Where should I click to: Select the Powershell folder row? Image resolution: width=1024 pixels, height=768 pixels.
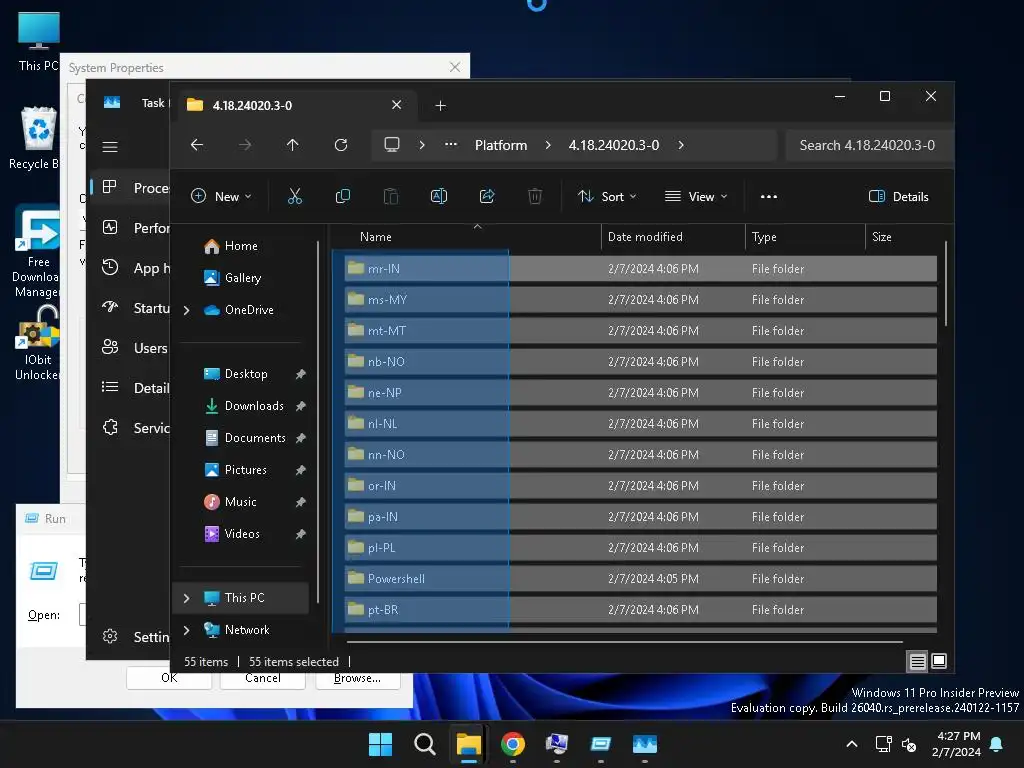(640, 579)
